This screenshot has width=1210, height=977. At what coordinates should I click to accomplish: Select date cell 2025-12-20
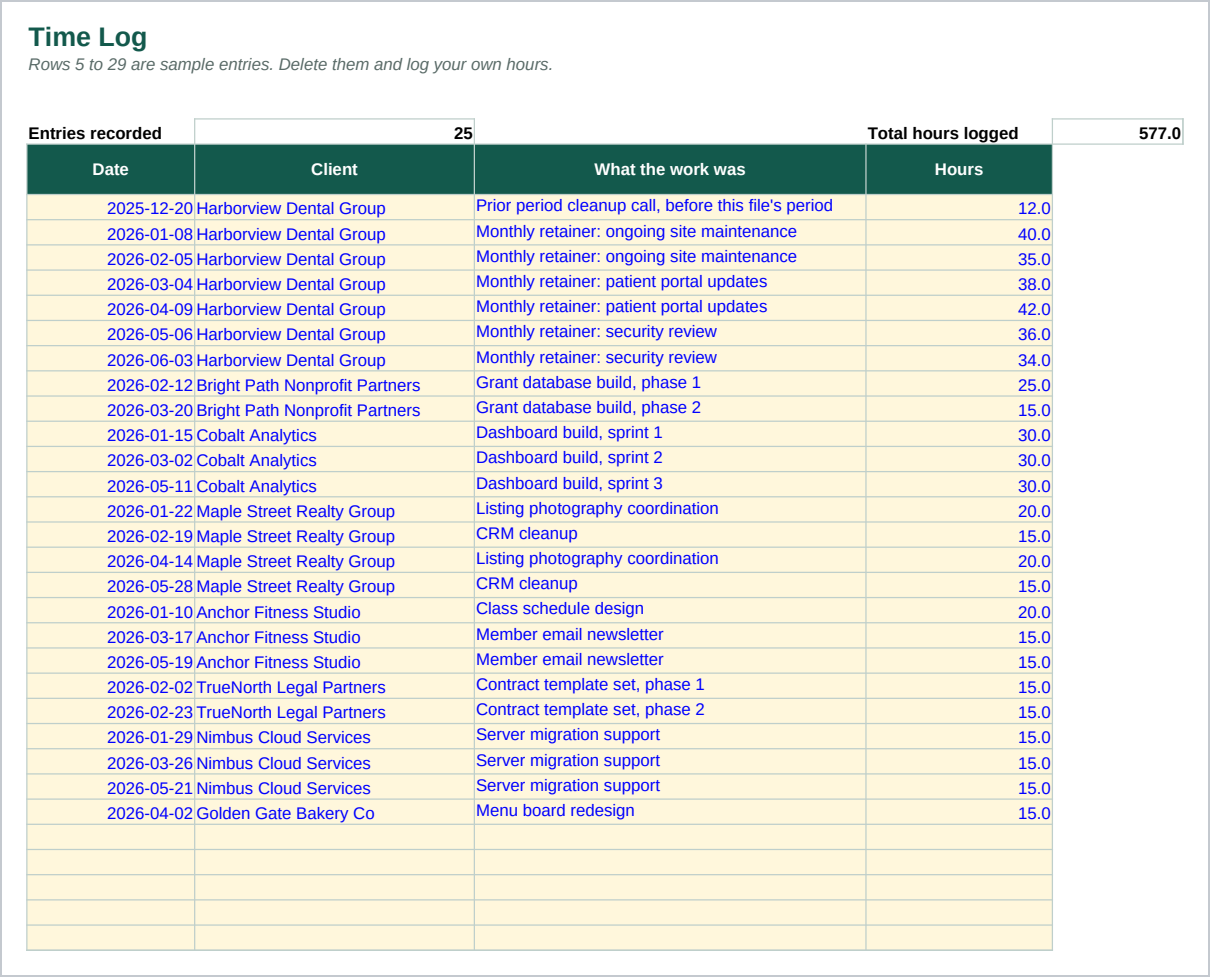(x=111, y=208)
